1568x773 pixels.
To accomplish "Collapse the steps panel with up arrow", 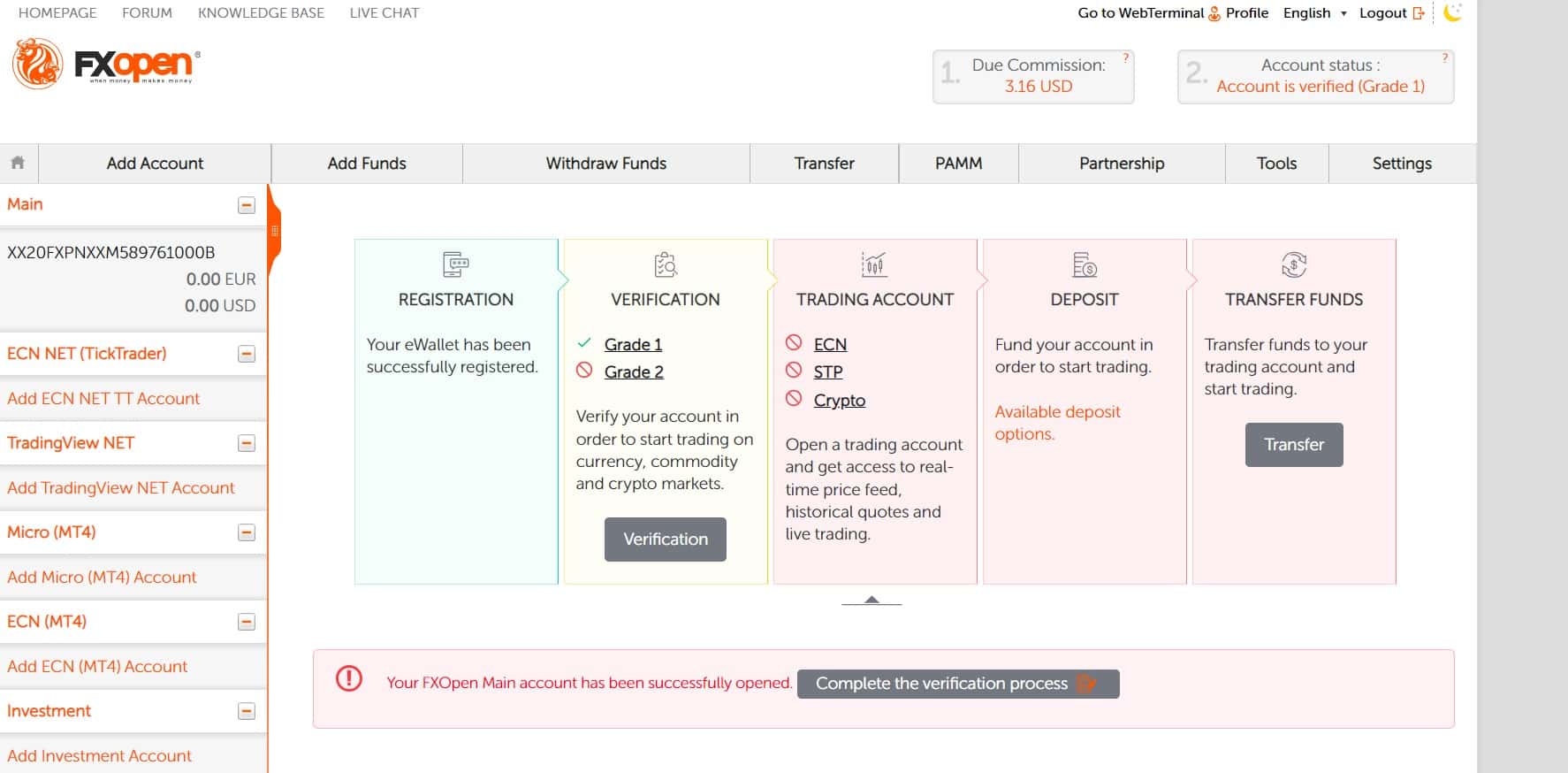I will click(x=872, y=601).
